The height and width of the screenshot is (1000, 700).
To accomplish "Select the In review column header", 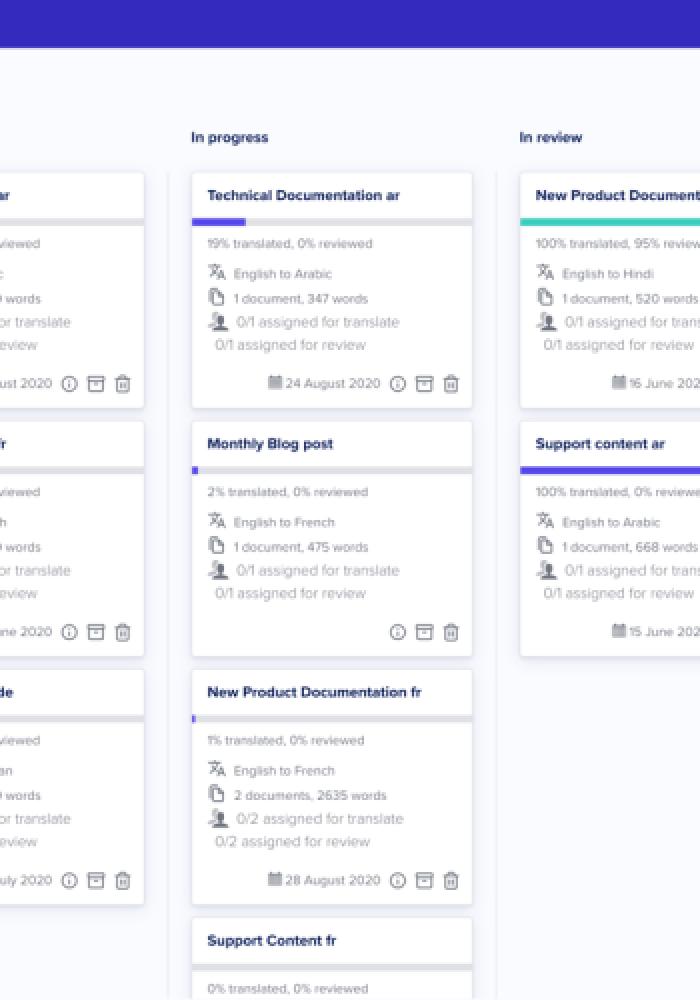I will click(x=551, y=137).
